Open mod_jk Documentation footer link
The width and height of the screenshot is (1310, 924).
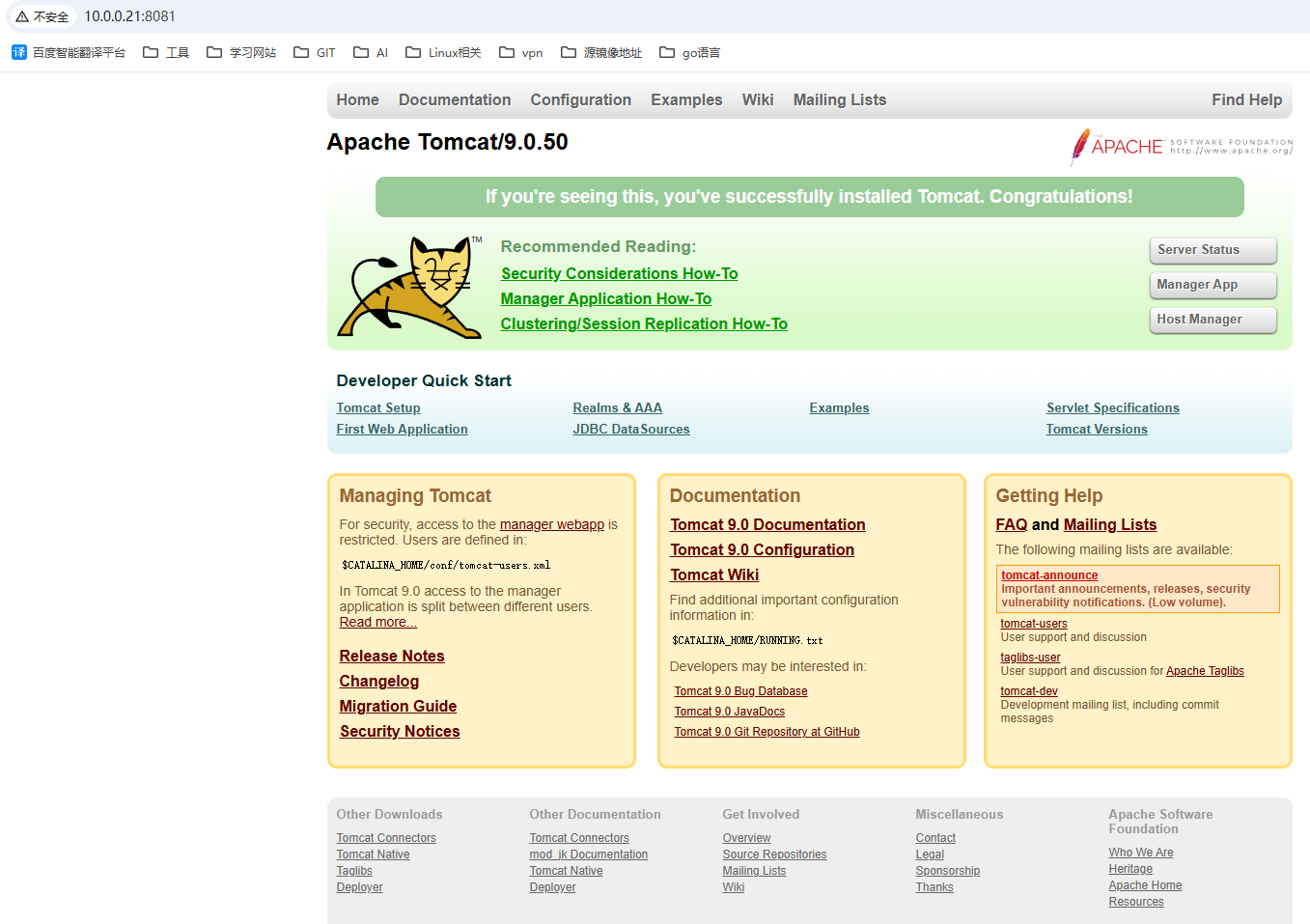click(x=588, y=854)
